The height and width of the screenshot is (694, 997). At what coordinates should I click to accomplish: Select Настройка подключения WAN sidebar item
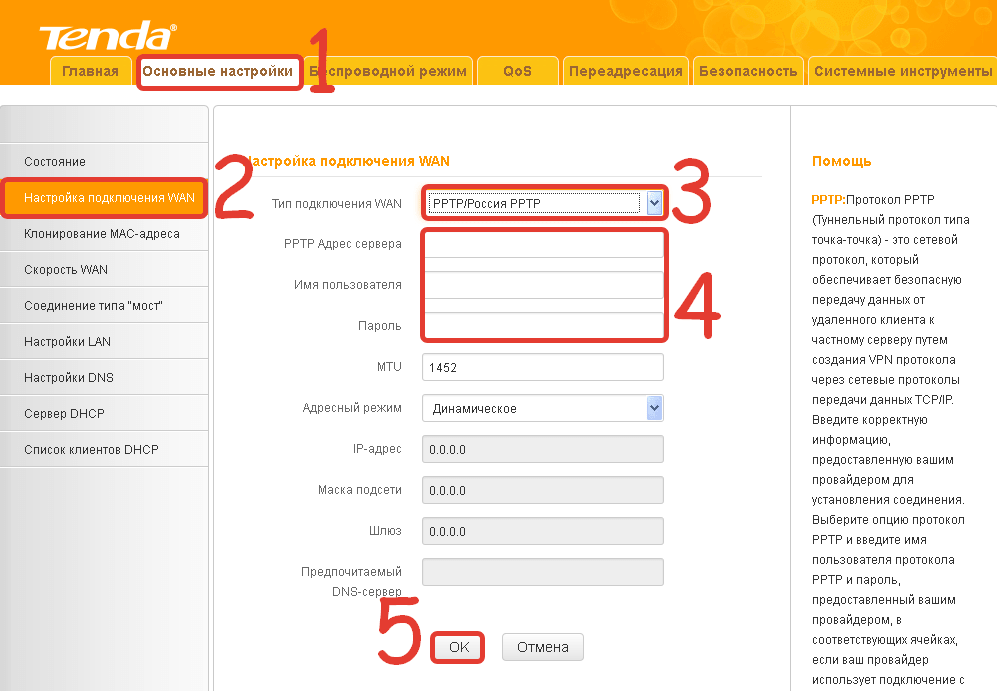(108, 197)
